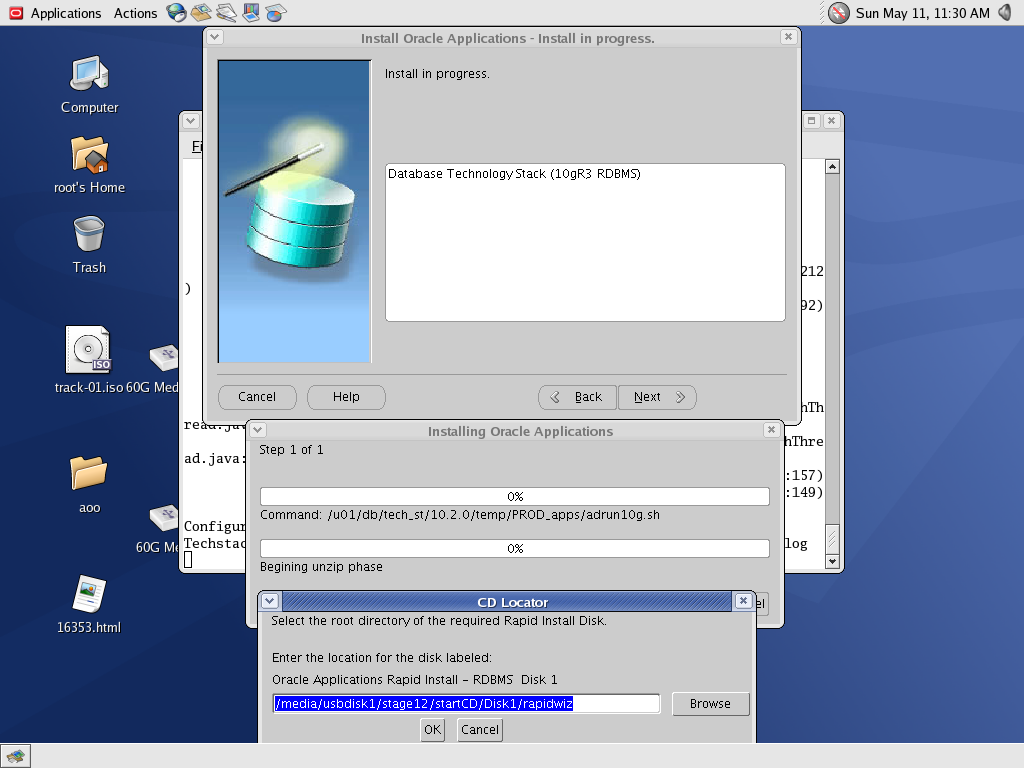Open Install Oracle Applications window menu arrow
1024x768 pixels.
[x=215, y=37]
